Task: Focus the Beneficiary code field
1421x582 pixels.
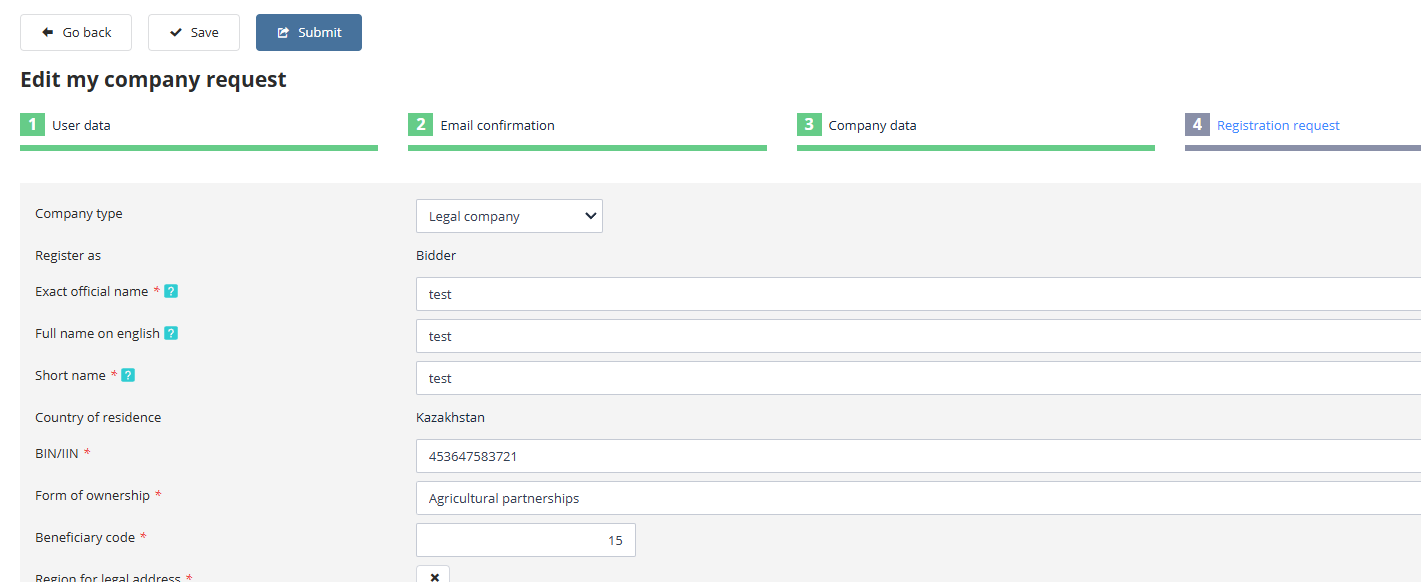Action: (525, 540)
